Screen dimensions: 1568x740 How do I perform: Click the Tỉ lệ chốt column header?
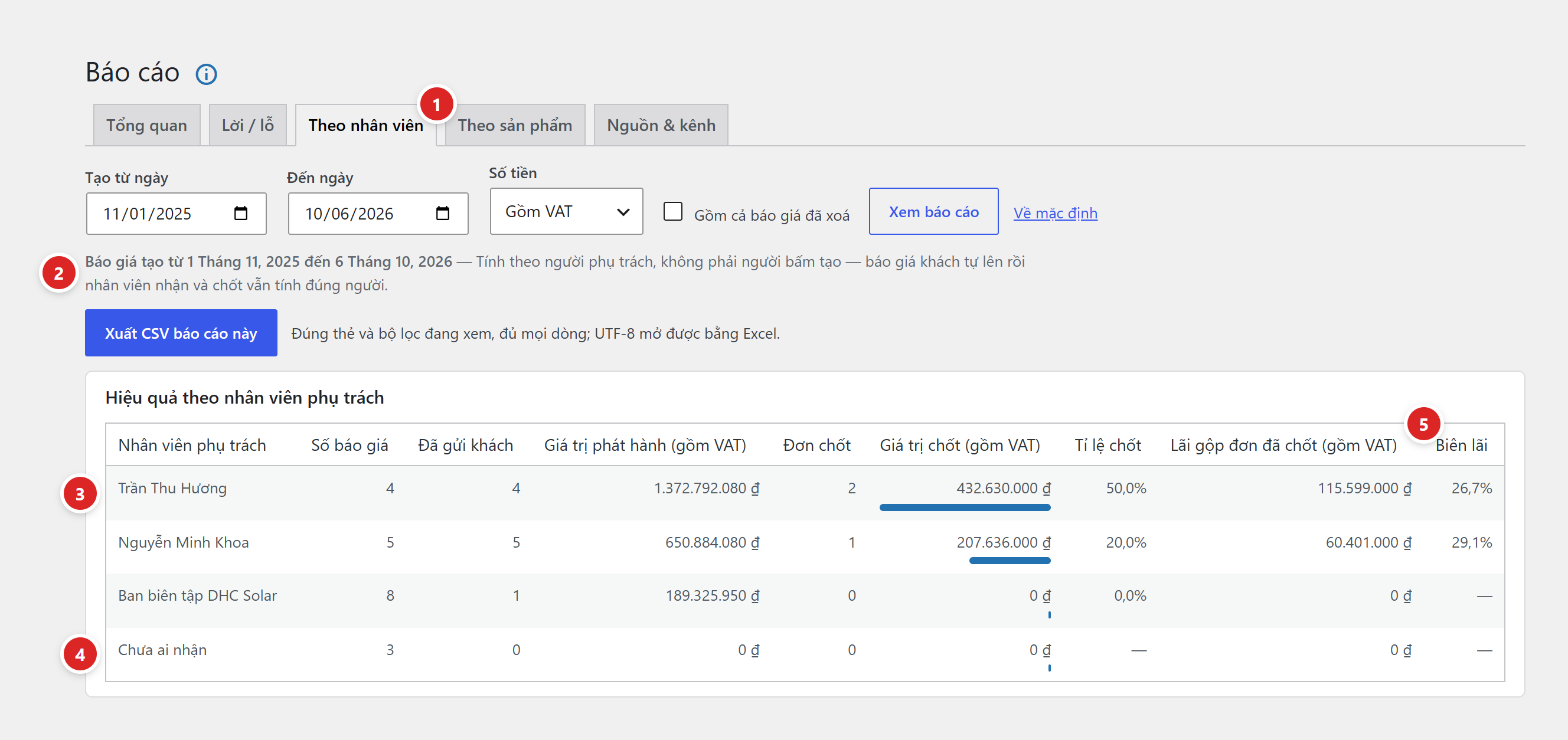tap(1107, 445)
